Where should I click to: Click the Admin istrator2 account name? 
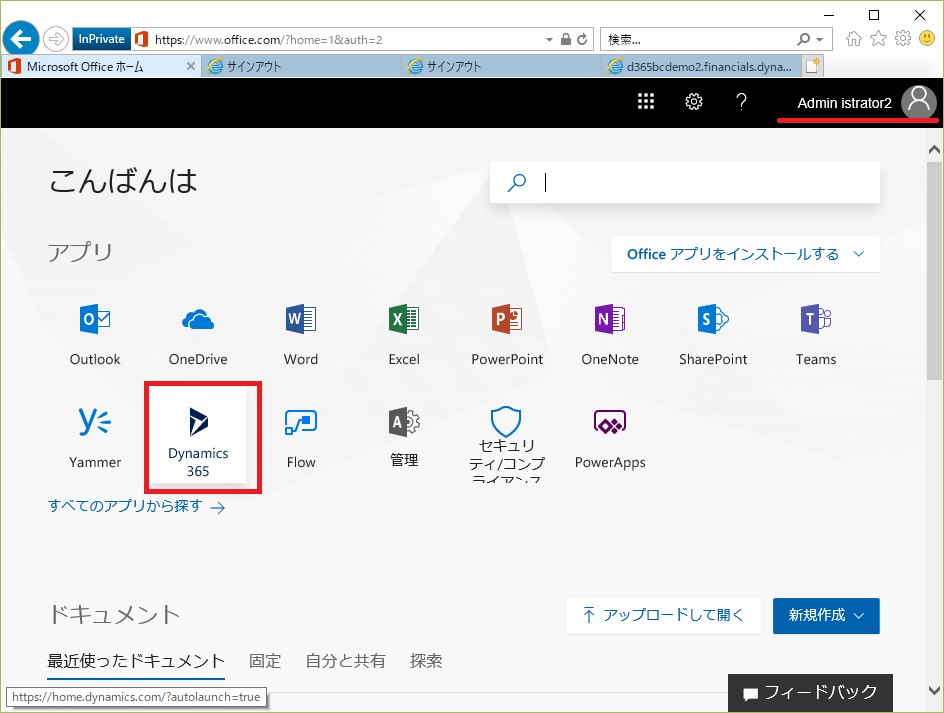(x=844, y=103)
